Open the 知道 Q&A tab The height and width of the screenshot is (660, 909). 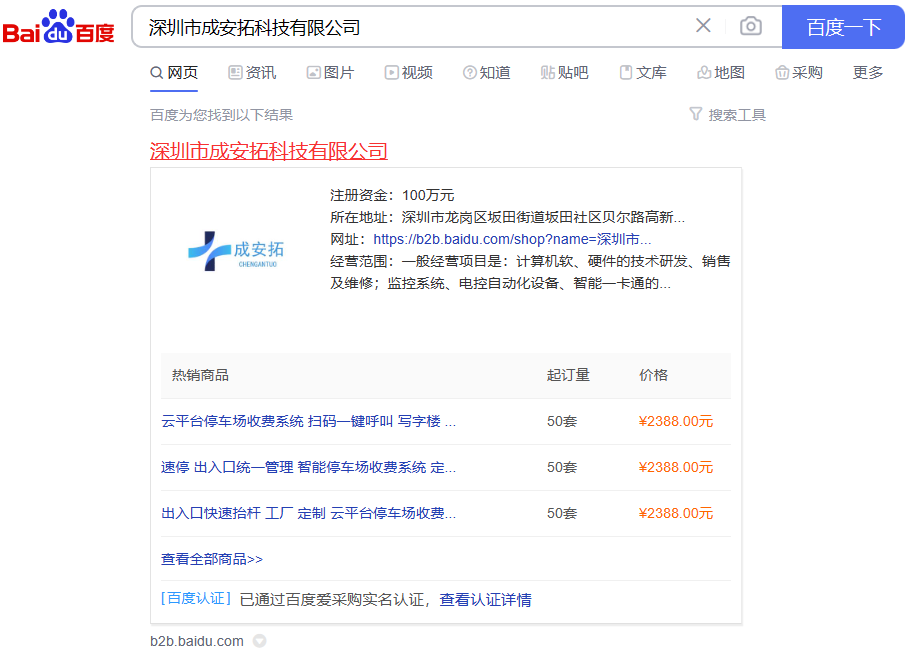[x=486, y=73]
